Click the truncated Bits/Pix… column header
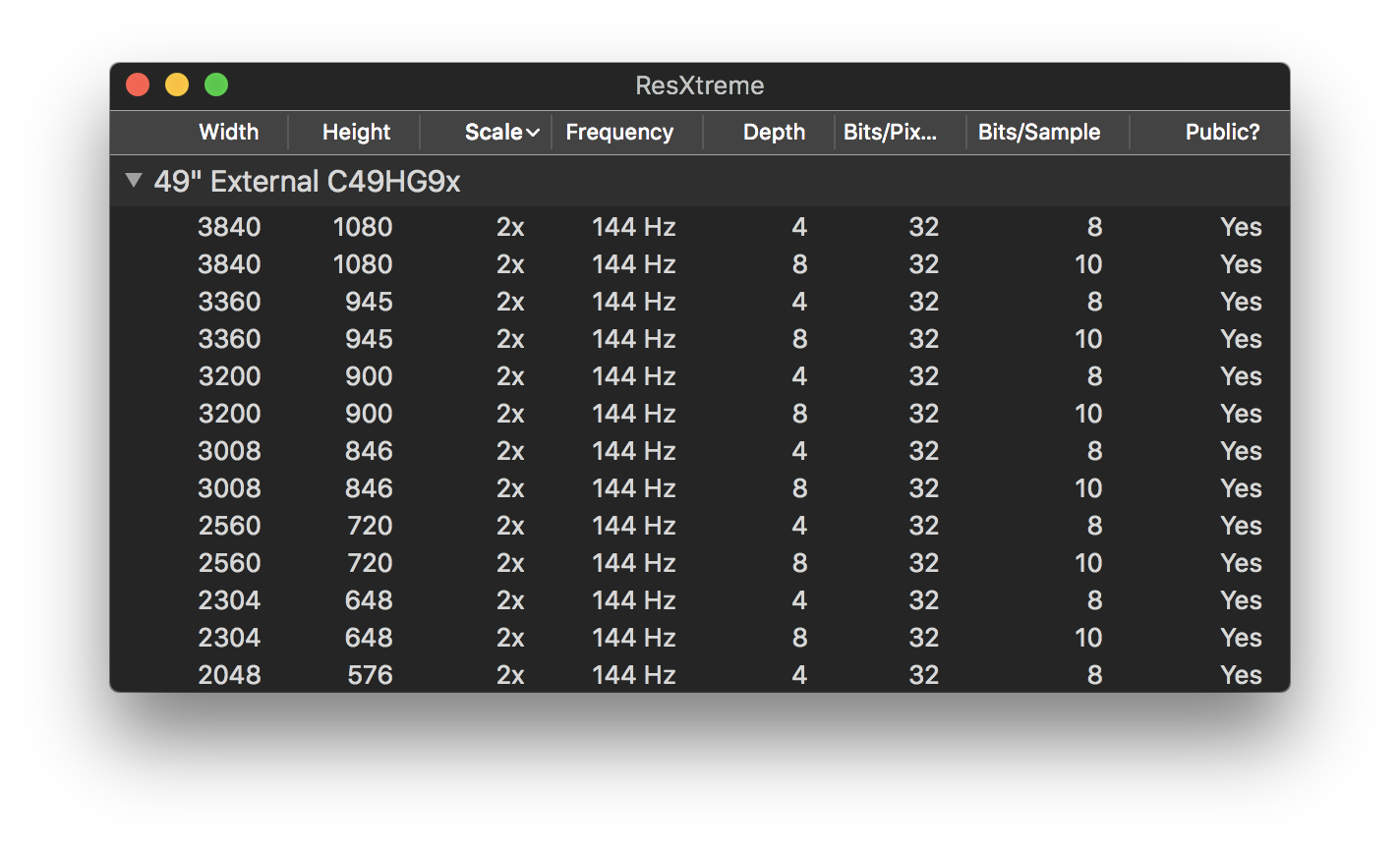This screenshot has height=849, width=1400. 890,132
